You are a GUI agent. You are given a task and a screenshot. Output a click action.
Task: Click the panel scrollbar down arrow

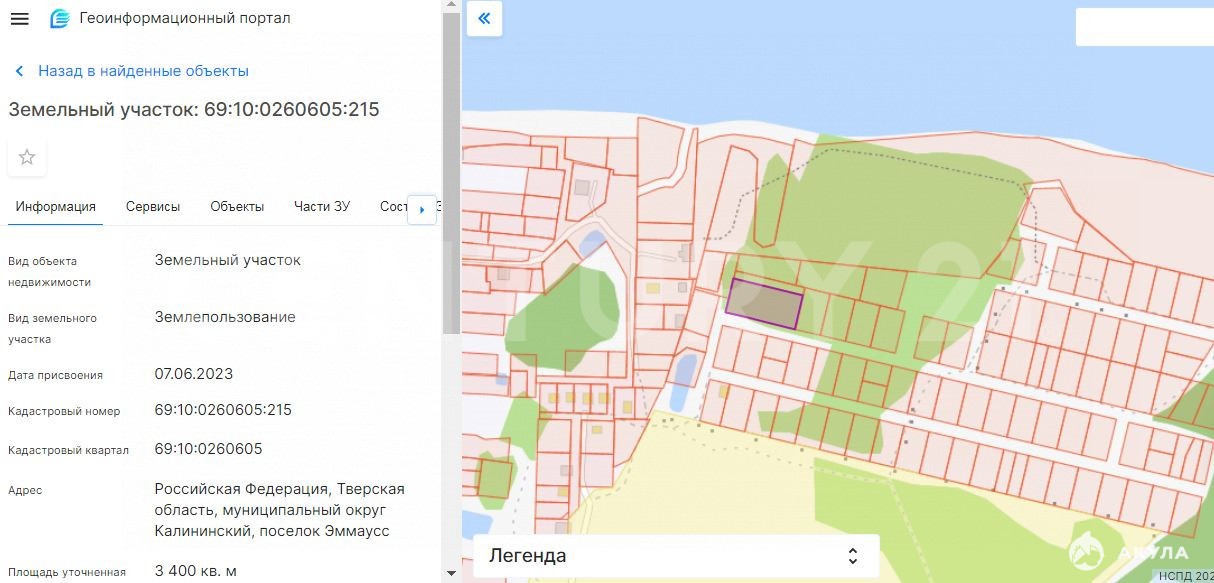450,574
